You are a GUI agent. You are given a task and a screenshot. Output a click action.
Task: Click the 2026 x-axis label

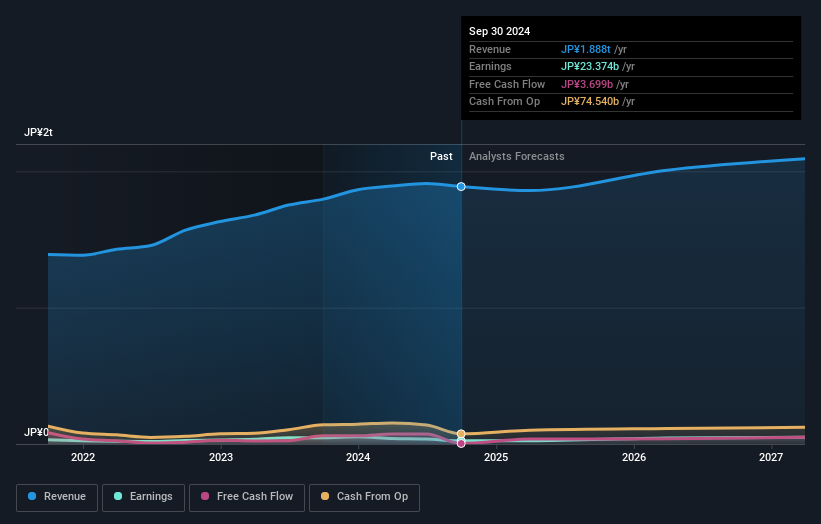tap(634, 457)
